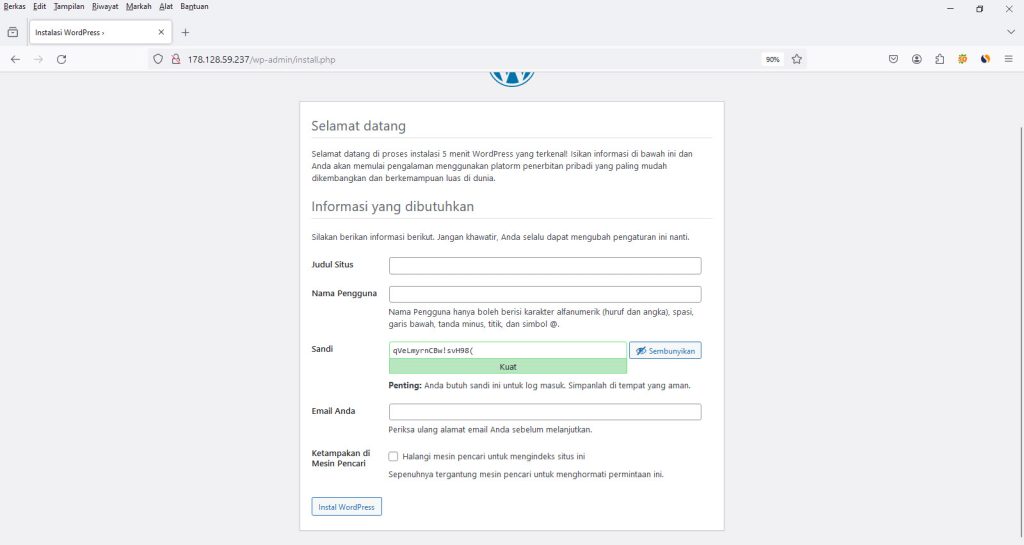Click the Ketampakan di Mesin Pencari label
The width and height of the screenshot is (1024, 545).
point(341,458)
